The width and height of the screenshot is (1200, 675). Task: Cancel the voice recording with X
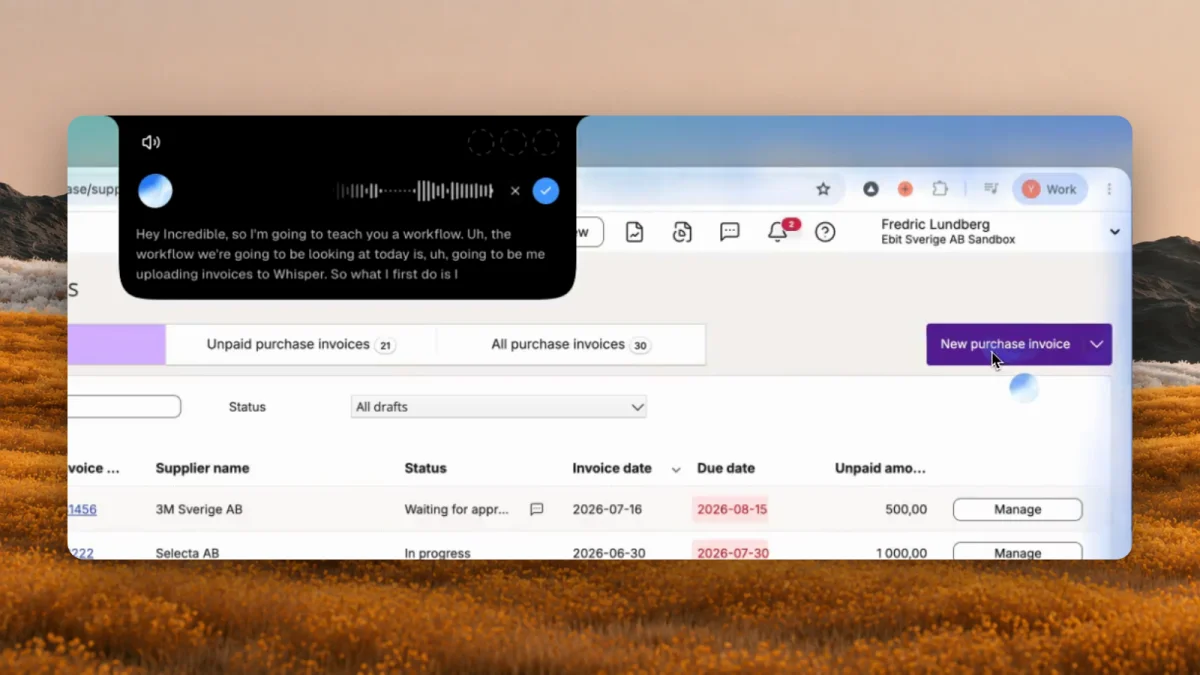pos(515,191)
